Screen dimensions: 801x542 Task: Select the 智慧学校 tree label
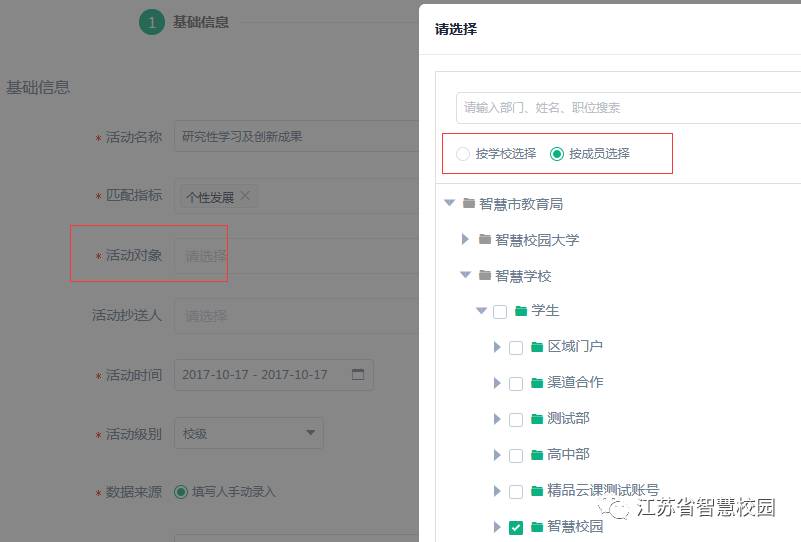(523, 276)
